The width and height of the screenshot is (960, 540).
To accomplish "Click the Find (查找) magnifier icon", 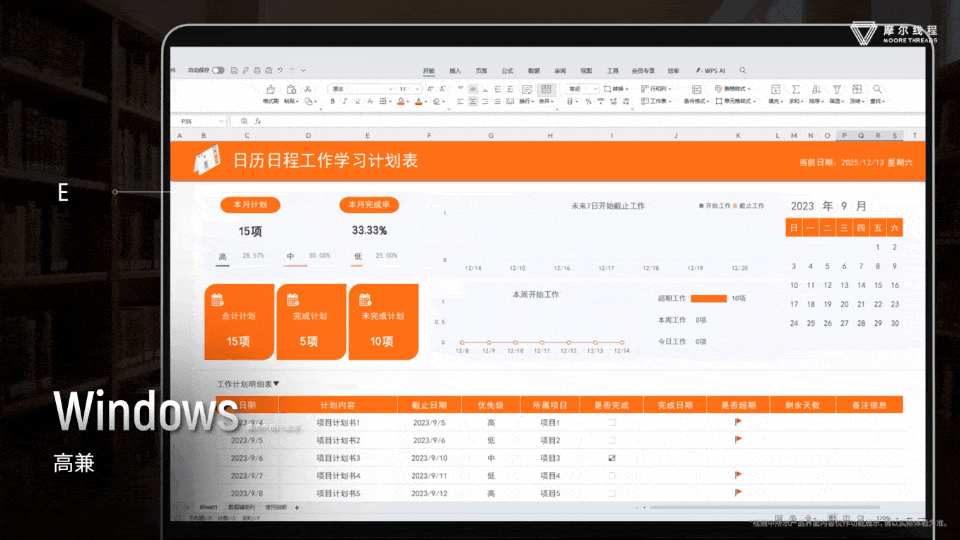I will pos(877,90).
